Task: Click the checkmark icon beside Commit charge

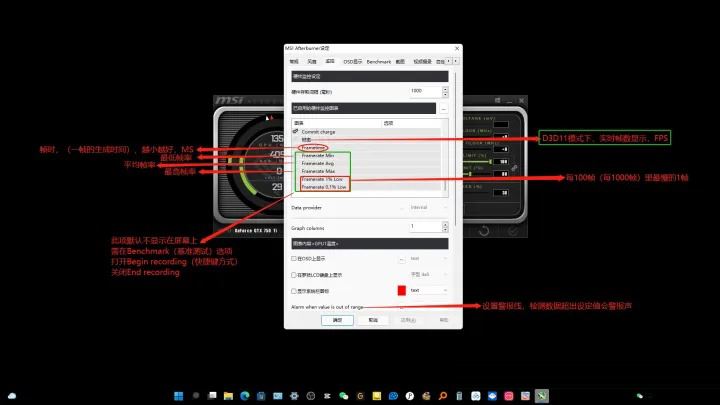Action: 295,132
